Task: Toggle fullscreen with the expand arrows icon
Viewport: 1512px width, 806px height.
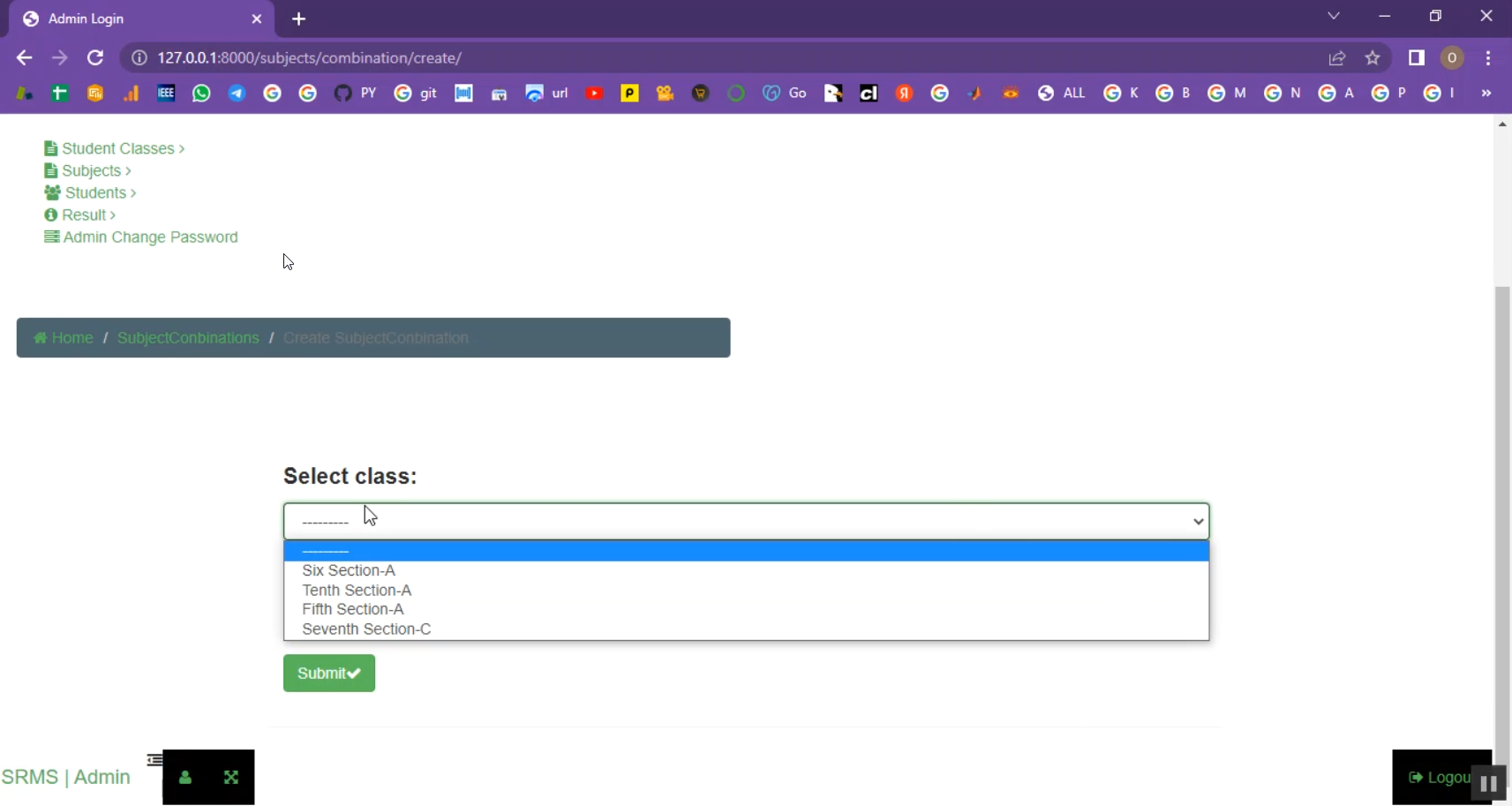Action: coord(231,777)
